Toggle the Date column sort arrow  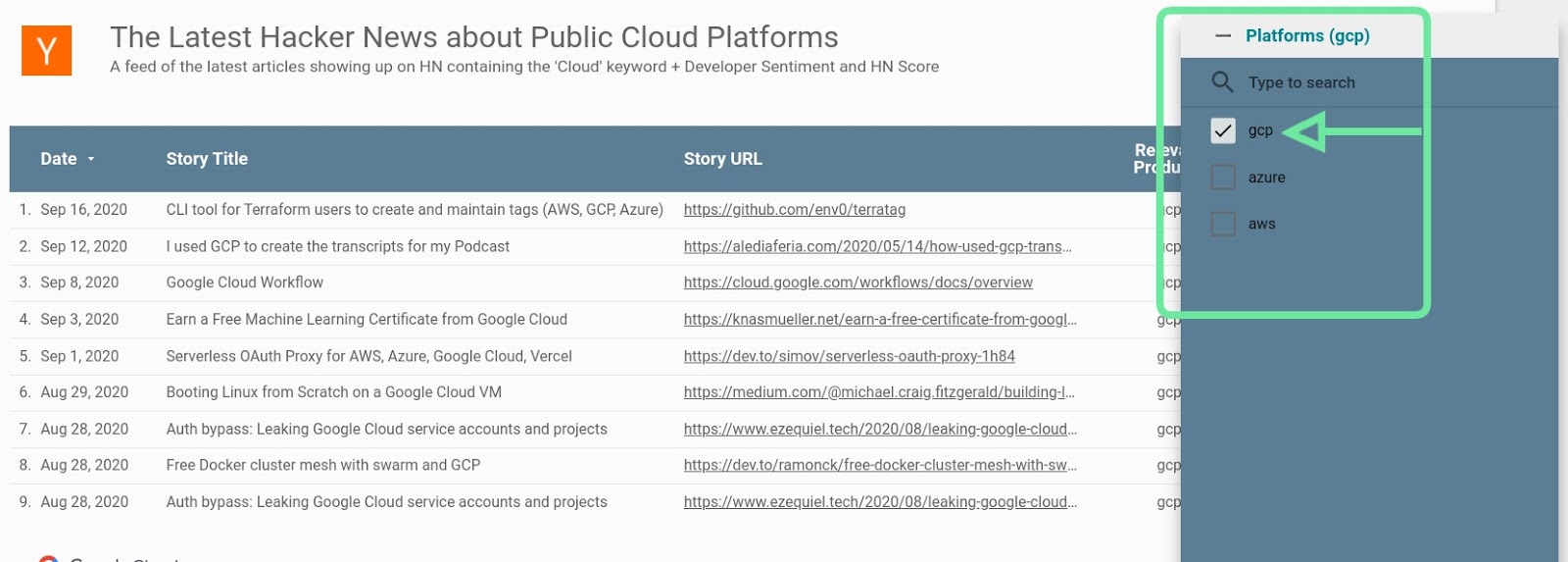[91, 159]
